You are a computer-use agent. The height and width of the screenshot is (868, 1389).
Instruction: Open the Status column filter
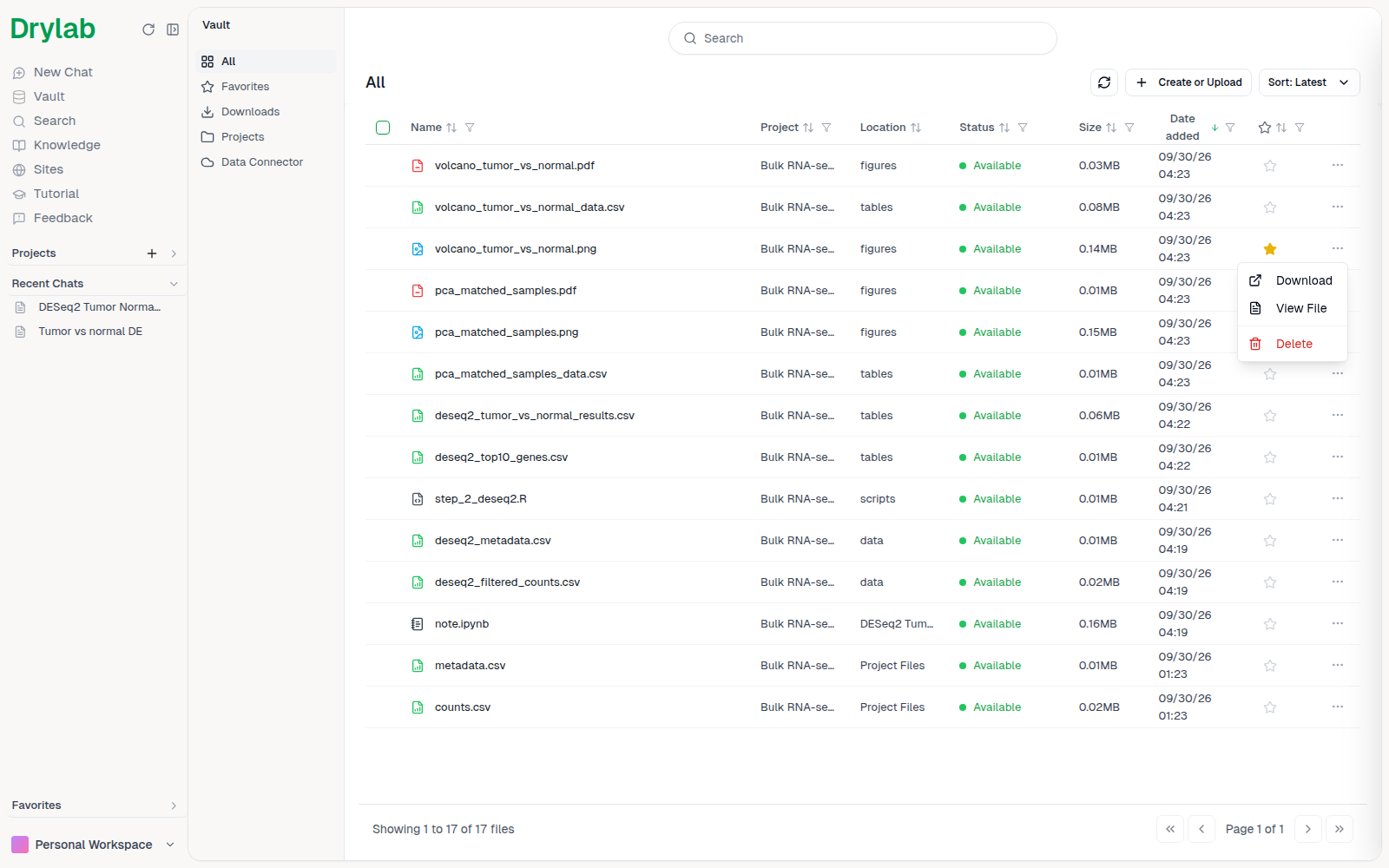[x=1023, y=128]
